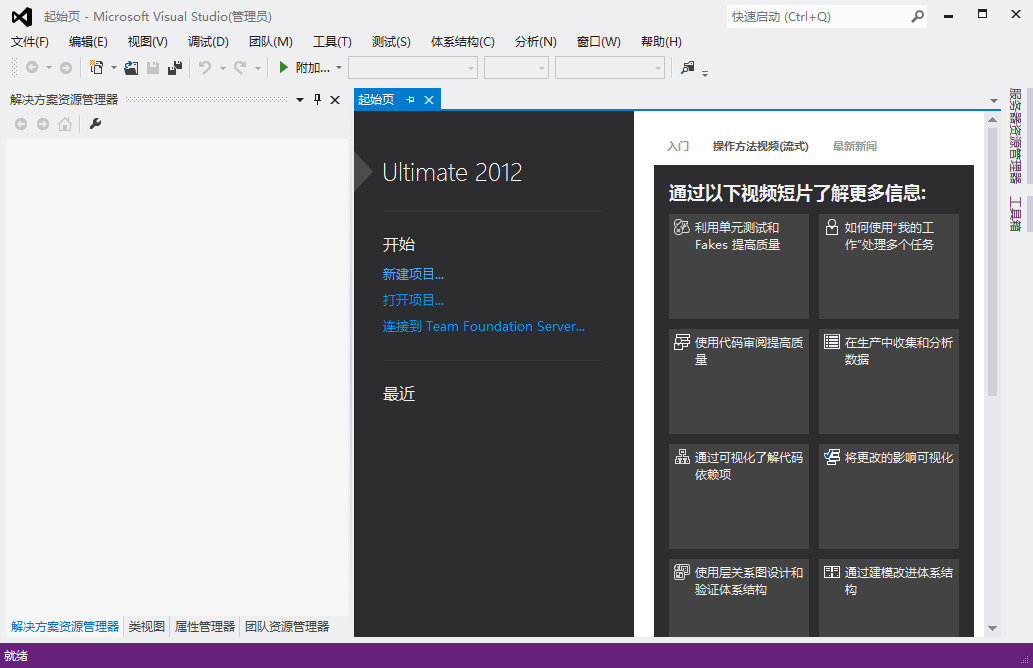Viewport: 1033px width, 668px height.
Task: Expand the New Project button dropdown arrow
Action: coord(113,67)
